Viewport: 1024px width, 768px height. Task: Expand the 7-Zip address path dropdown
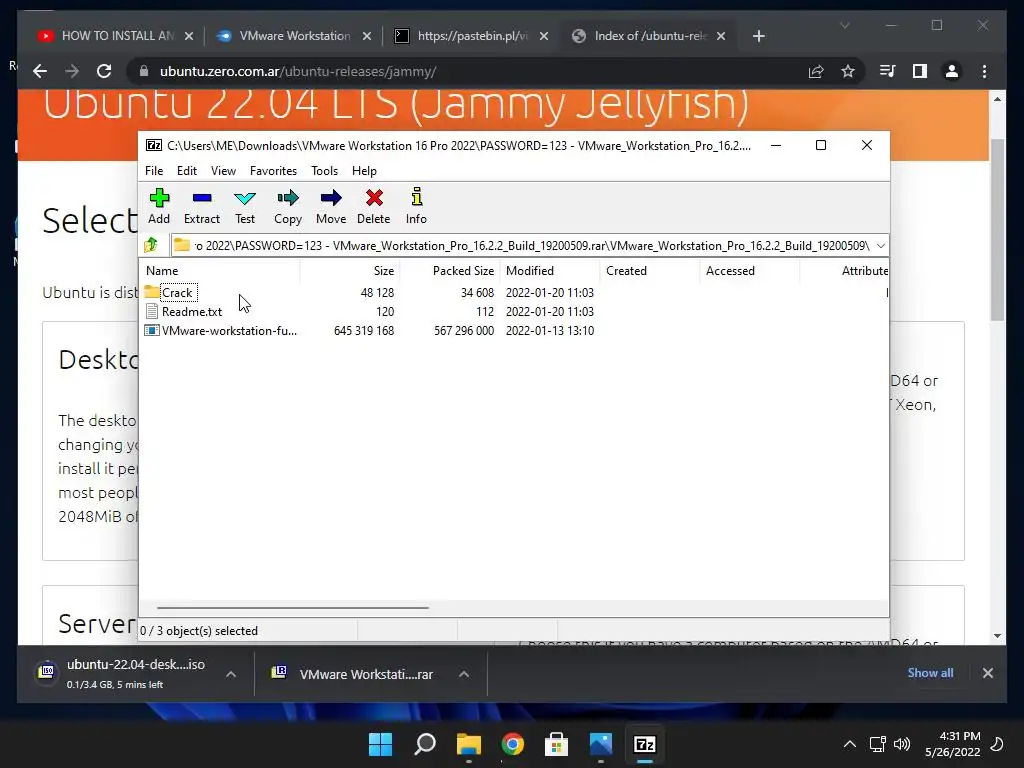pos(880,246)
